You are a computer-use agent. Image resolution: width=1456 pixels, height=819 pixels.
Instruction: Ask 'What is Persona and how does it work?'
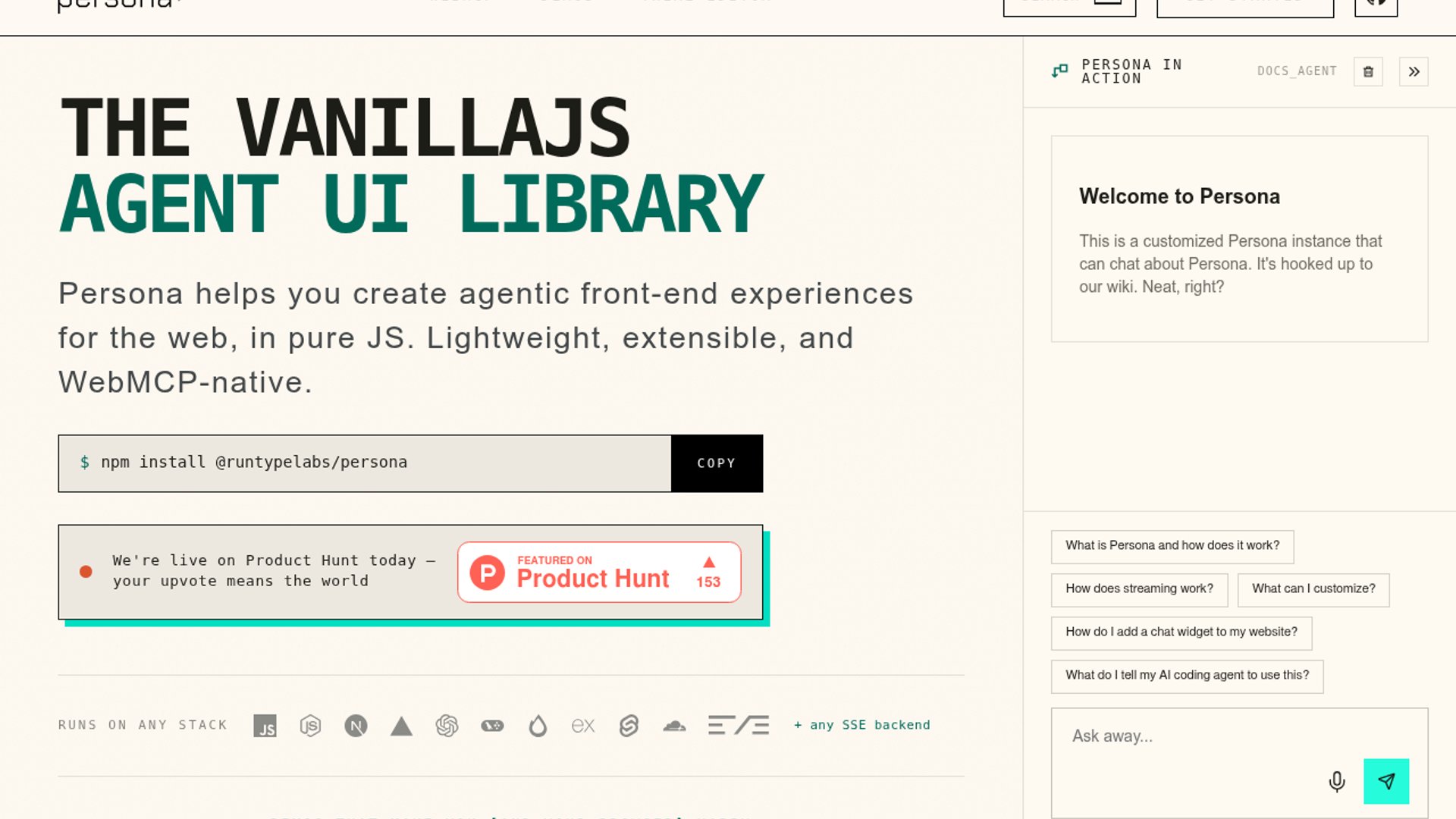(1172, 546)
